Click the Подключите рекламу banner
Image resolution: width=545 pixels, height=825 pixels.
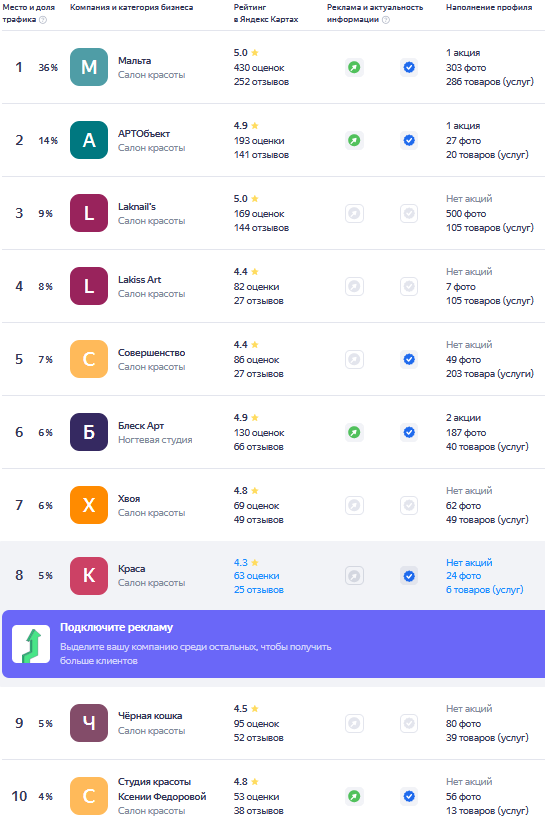tap(274, 644)
